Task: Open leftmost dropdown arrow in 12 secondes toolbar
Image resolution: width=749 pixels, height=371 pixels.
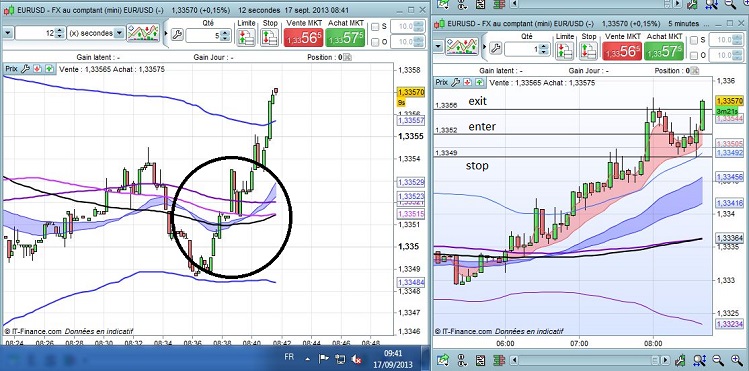Action: point(8,33)
